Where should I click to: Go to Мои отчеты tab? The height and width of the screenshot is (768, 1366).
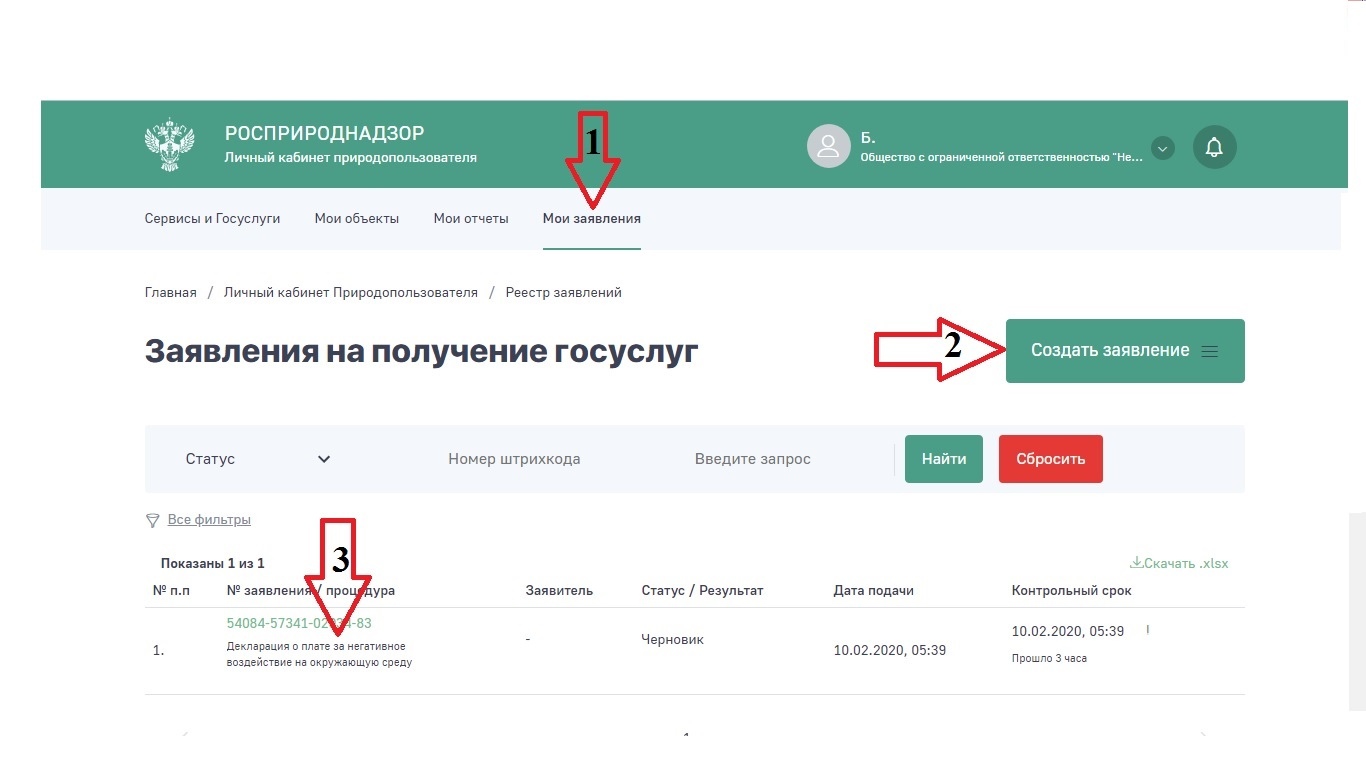coord(471,218)
